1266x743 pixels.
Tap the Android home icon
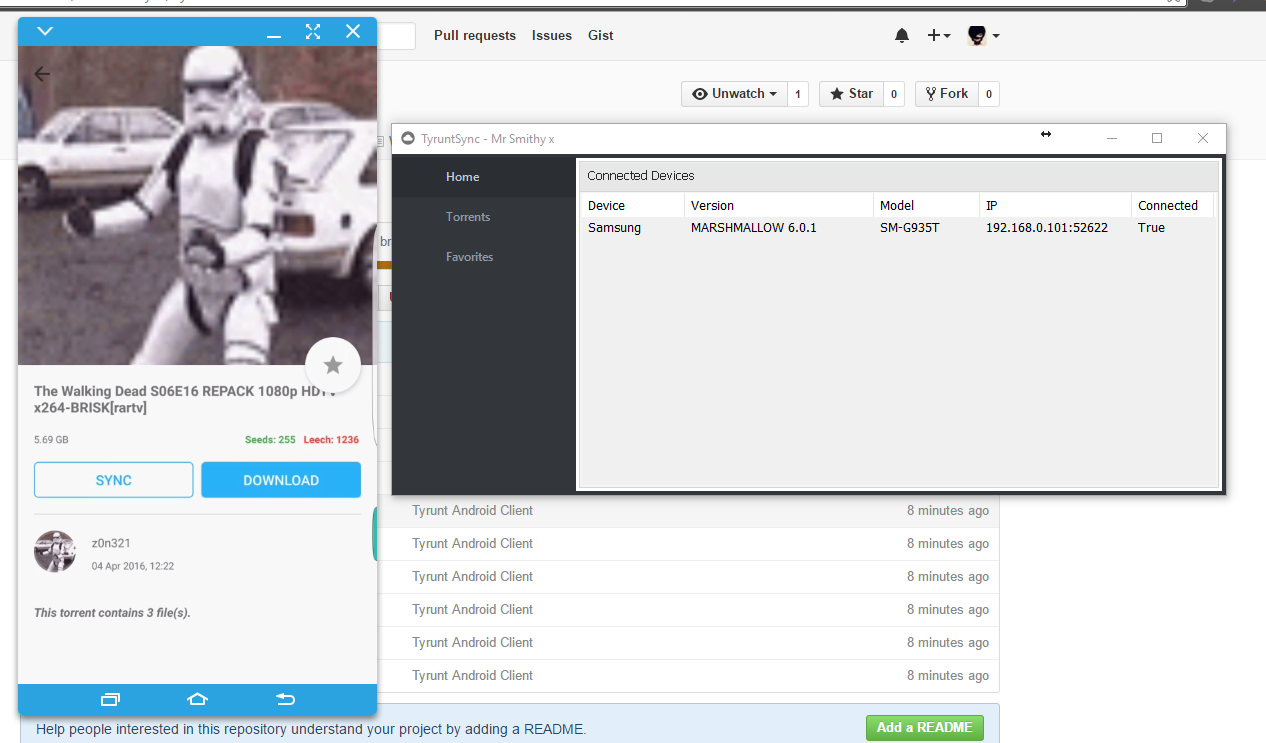(x=197, y=699)
